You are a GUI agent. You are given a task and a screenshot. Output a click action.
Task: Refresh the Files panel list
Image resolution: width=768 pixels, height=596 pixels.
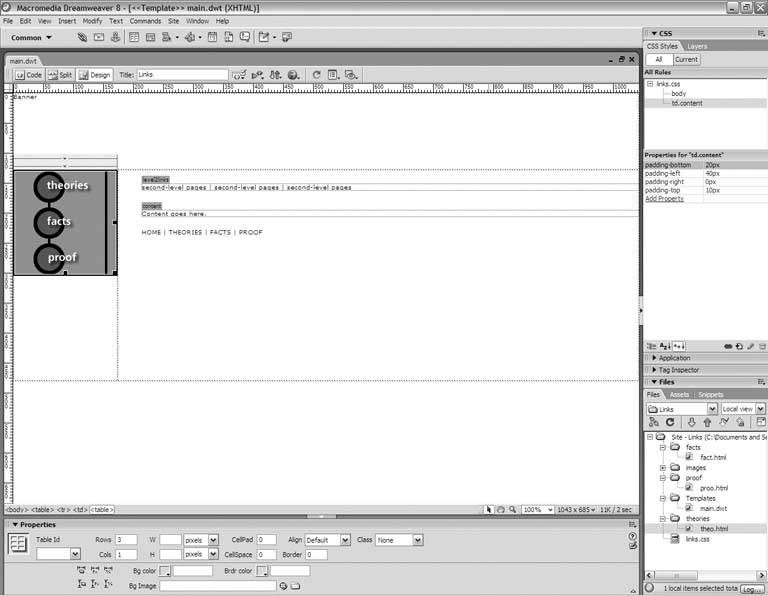pyautogui.click(x=670, y=423)
